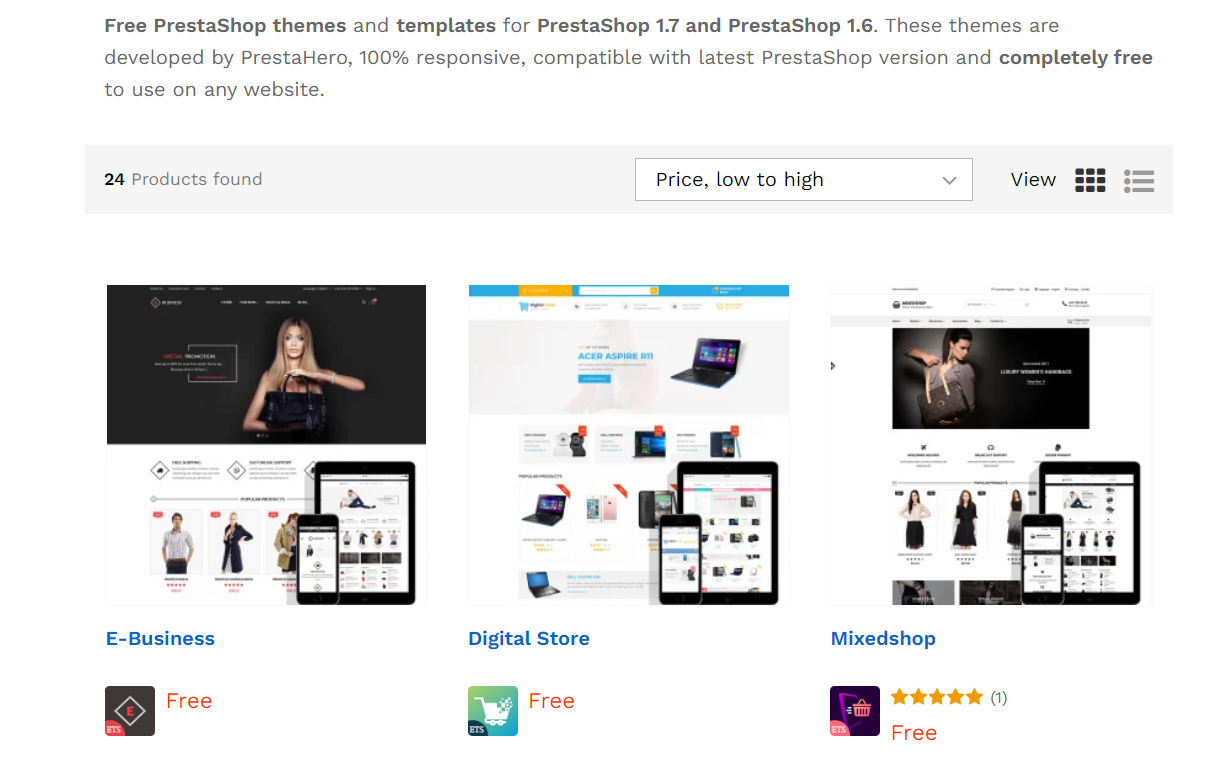Click the View label beside layout icons
1218x766 pixels.
click(1033, 180)
